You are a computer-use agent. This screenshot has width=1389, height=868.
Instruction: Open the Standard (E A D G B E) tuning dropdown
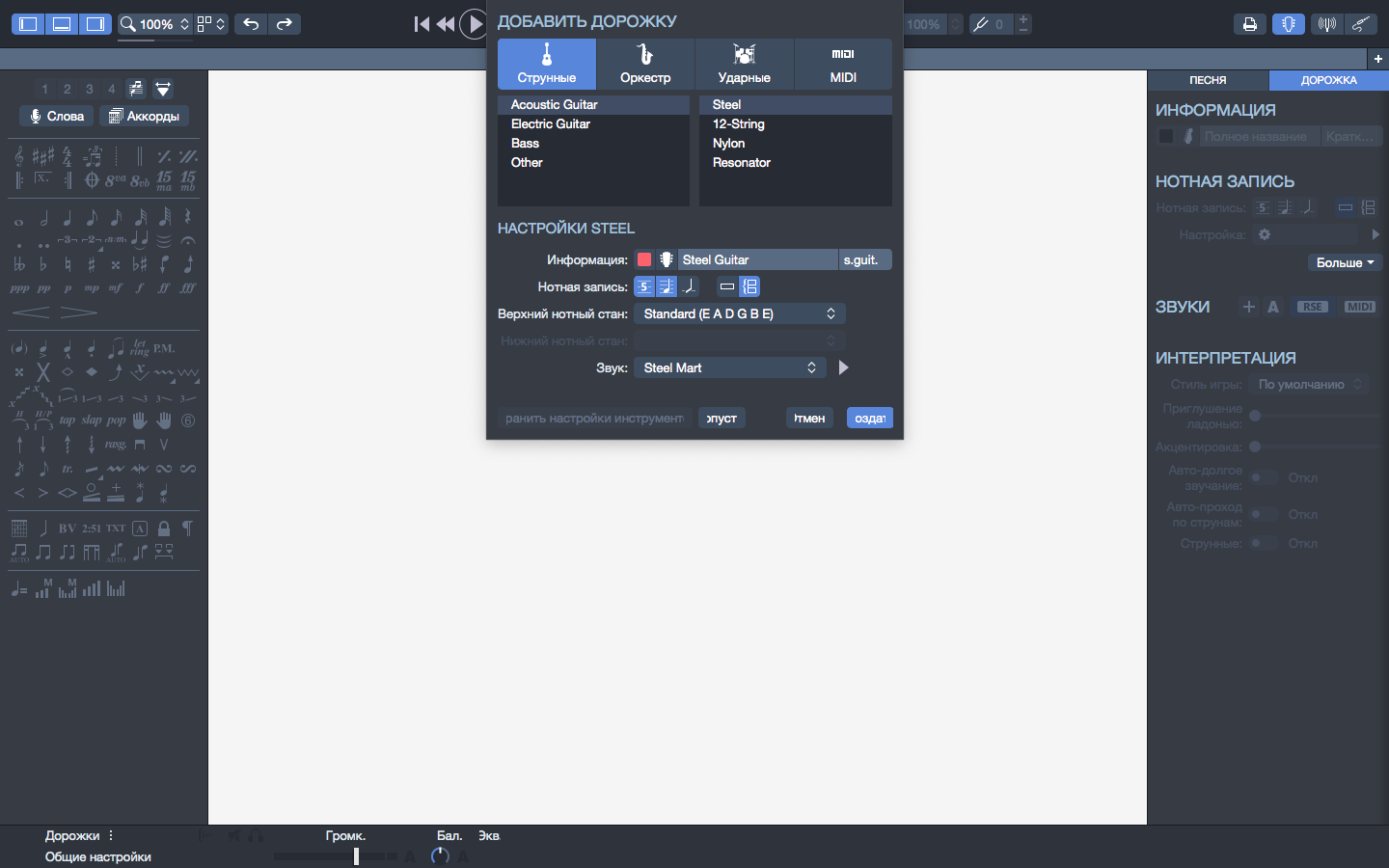pyautogui.click(x=739, y=313)
